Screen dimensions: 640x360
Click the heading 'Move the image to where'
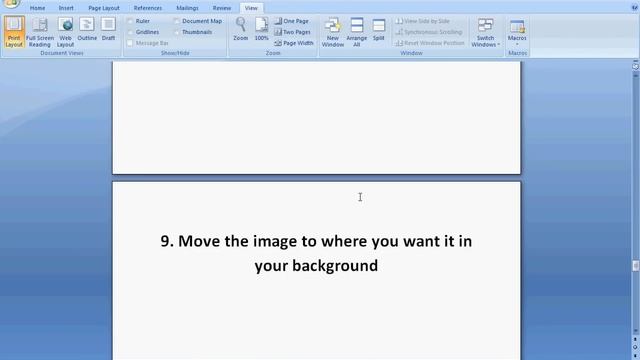(x=273, y=241)
